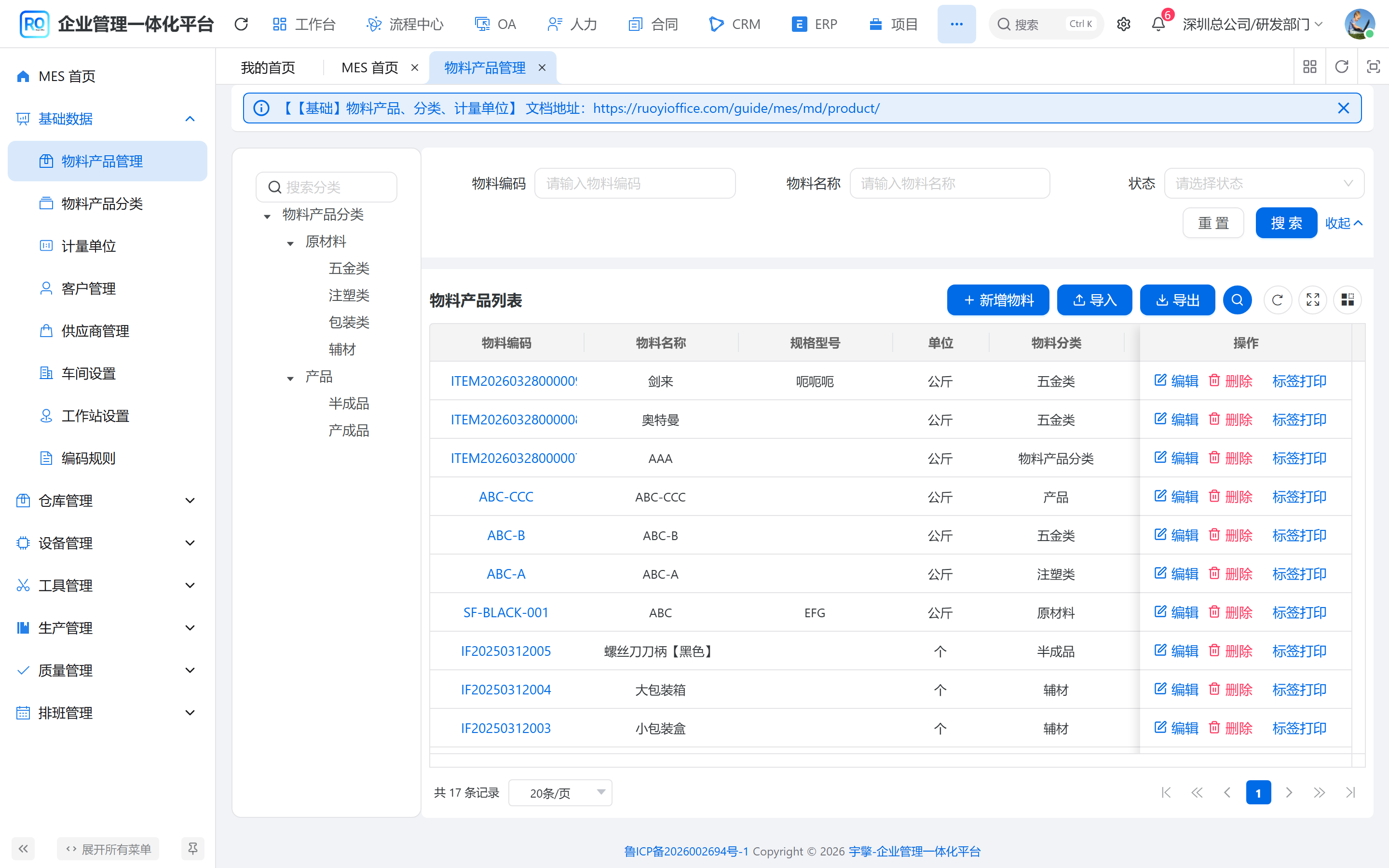
Task: Click the round blue search icon in list toolbar
Action: [1237, 300]
